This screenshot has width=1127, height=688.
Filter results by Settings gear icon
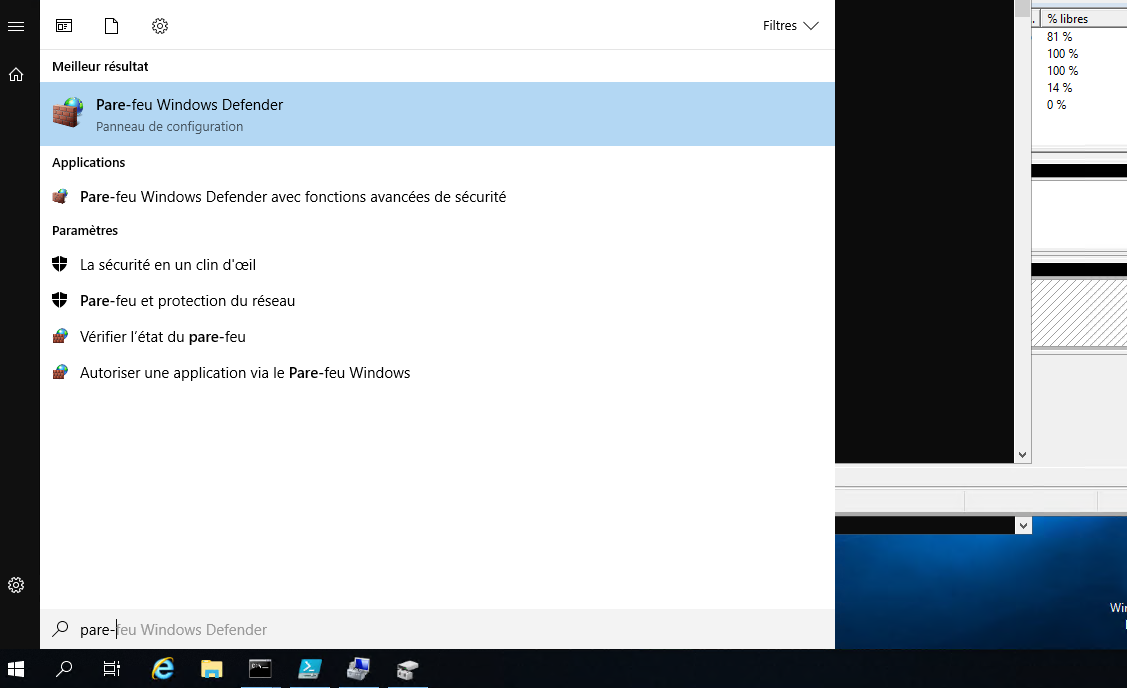pos(160,26)
